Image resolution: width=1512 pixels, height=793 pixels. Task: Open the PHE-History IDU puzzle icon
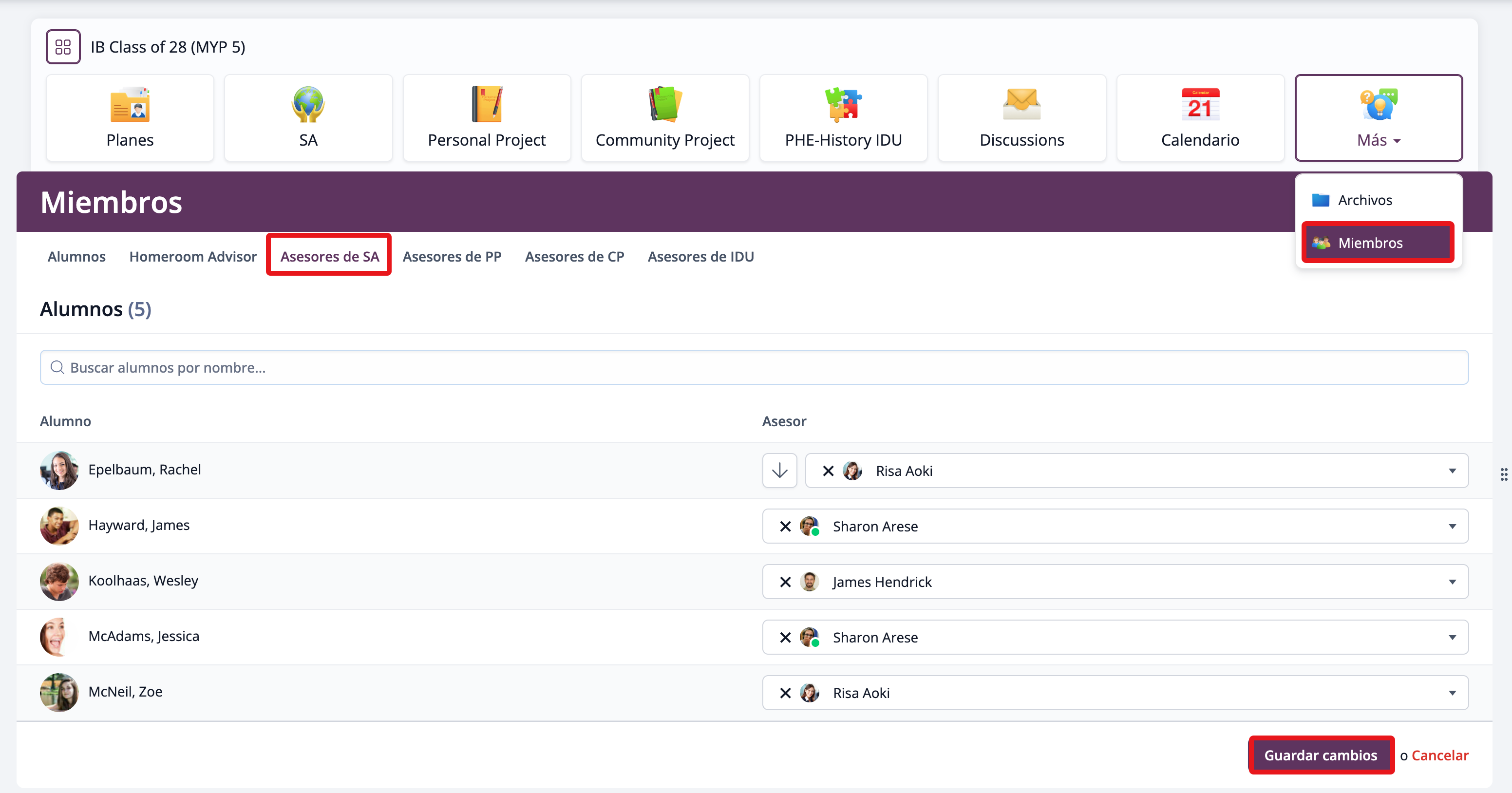[x=844, y=105]
